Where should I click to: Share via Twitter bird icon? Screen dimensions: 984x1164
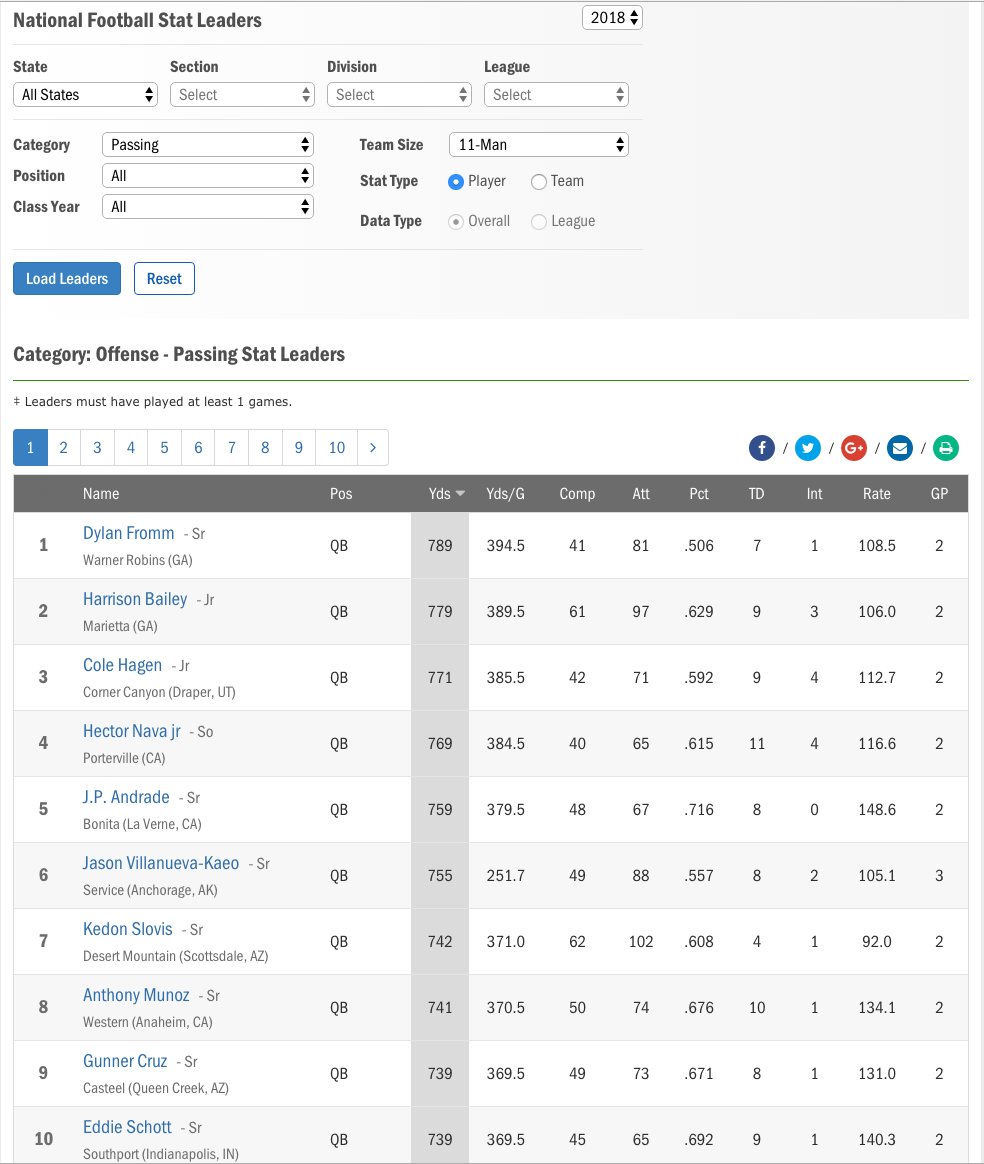(x=807, y=448)
